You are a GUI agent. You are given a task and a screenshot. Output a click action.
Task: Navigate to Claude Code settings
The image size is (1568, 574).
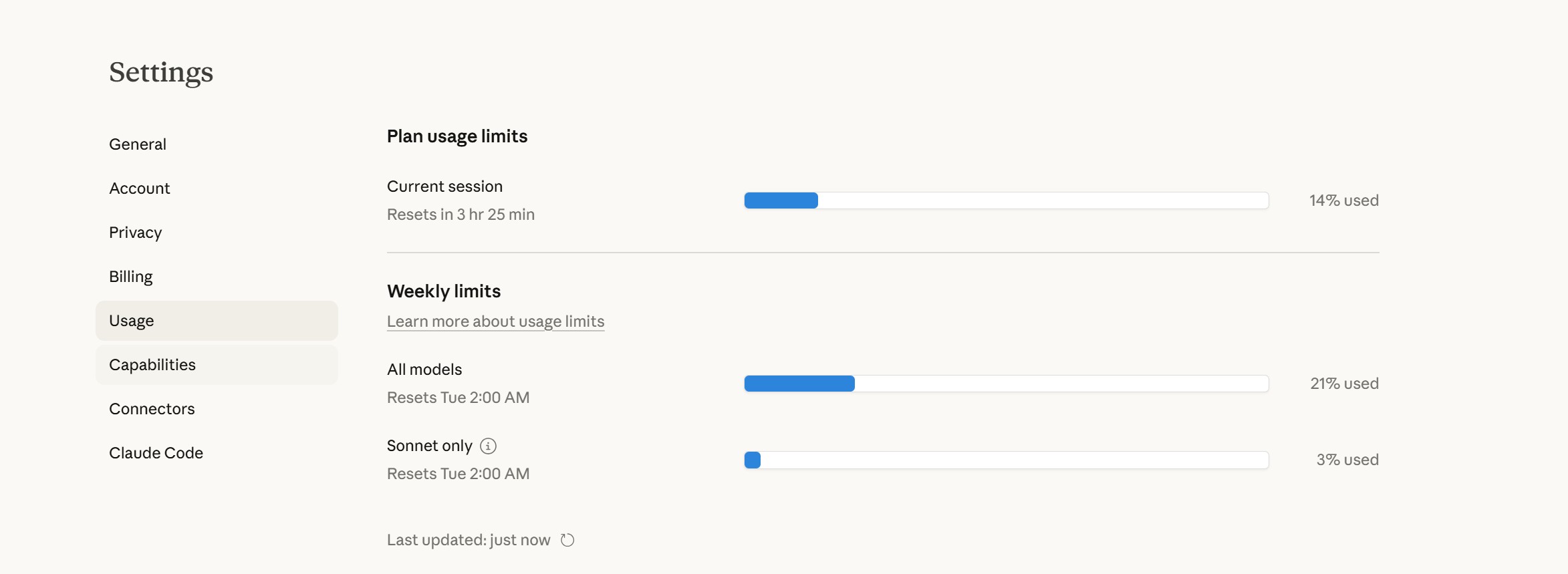tap(156, 453)
